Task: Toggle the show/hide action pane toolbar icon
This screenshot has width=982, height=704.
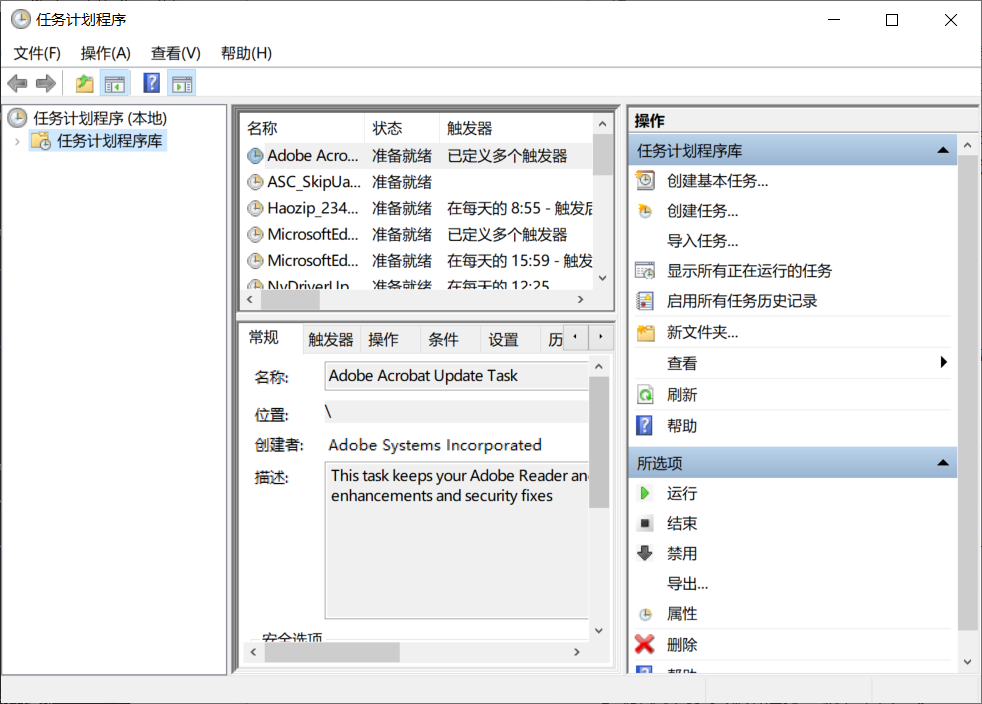Action: click(182, 83)
